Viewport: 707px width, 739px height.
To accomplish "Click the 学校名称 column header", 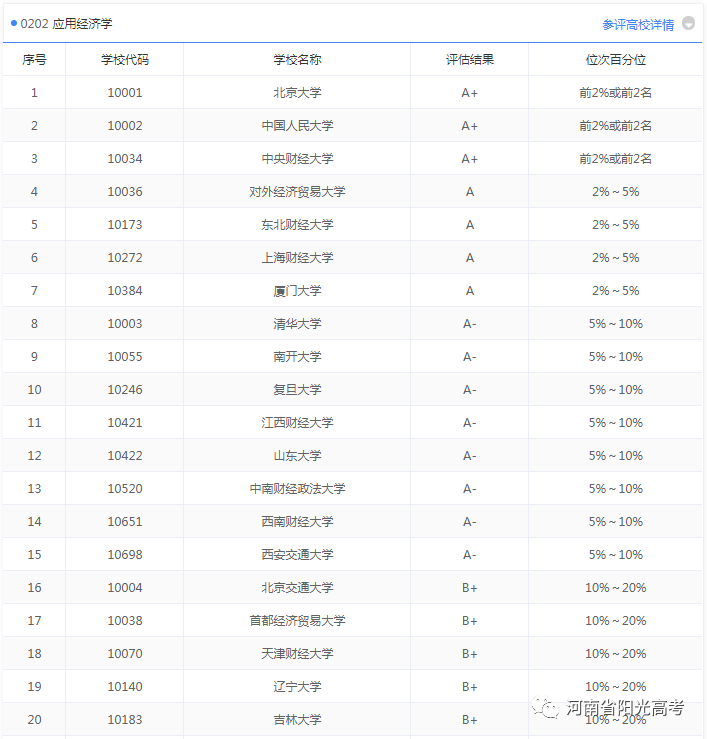I will click(297, 60).
